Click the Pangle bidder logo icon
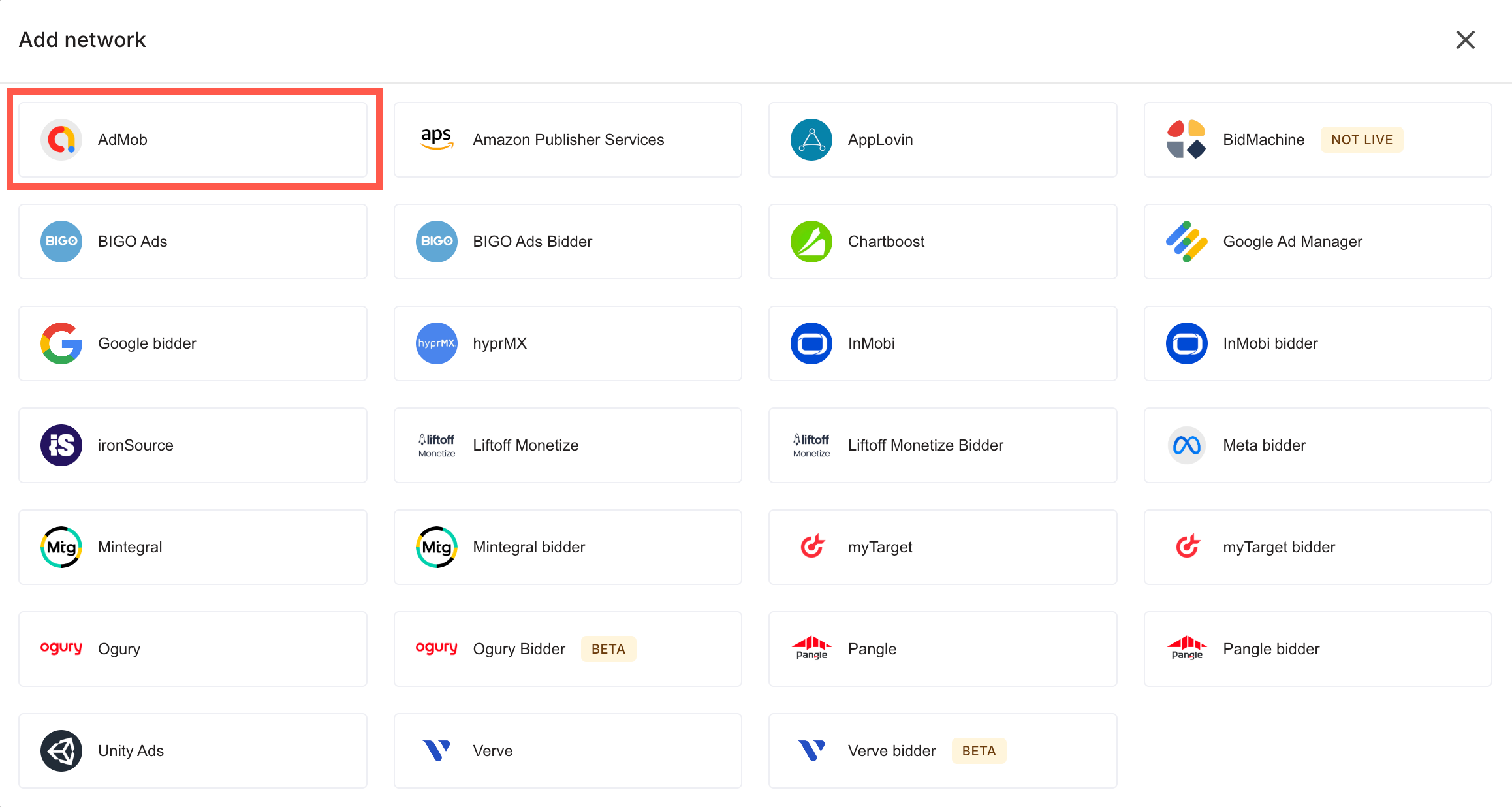This screenshot has width=1512, height=807. coord(1187,648)
